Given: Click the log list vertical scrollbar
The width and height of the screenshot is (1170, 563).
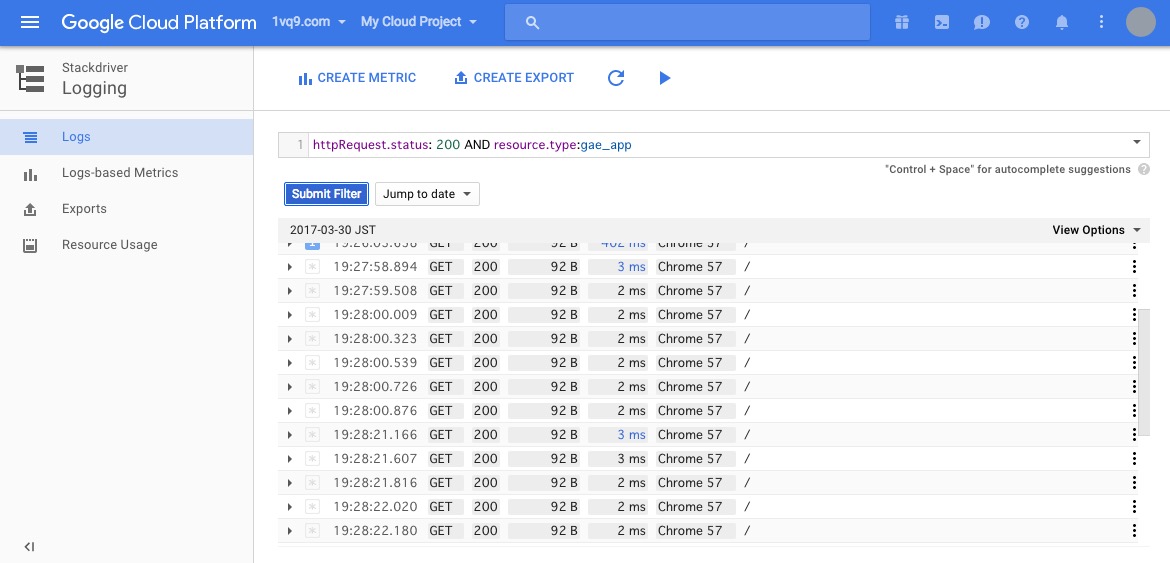Looking at the screenshot, I should coord(1144,373).
